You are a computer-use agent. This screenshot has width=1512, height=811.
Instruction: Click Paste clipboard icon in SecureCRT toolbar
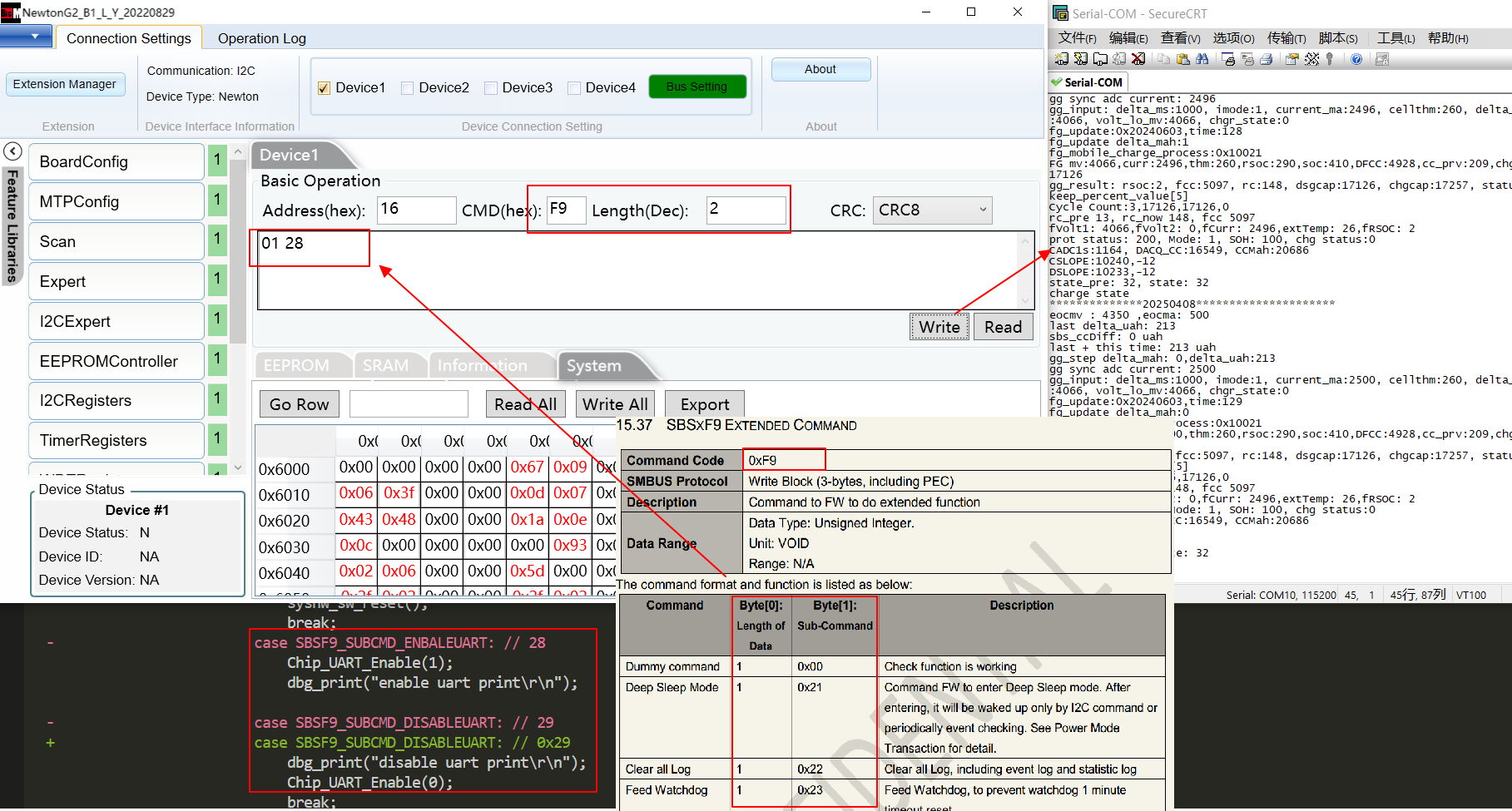point(1183,59)
